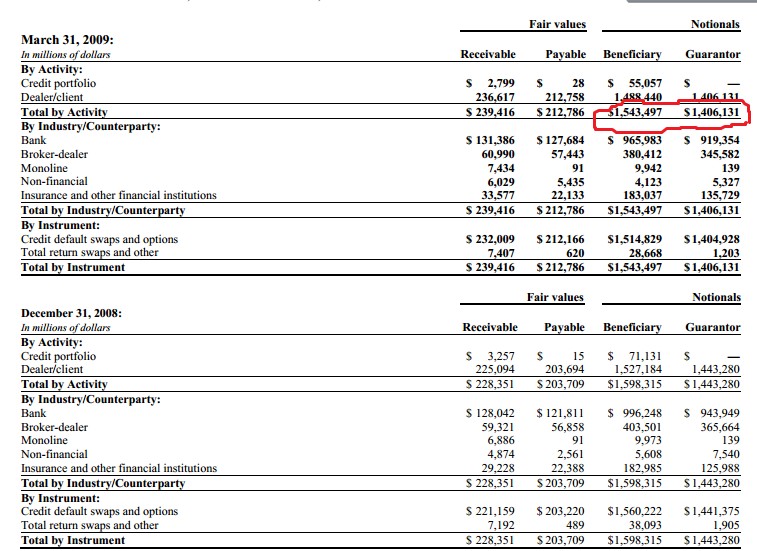Click Bank receivable value $128,042
The width and height of the screenshot is (757, 551).
tap(490, 412)
